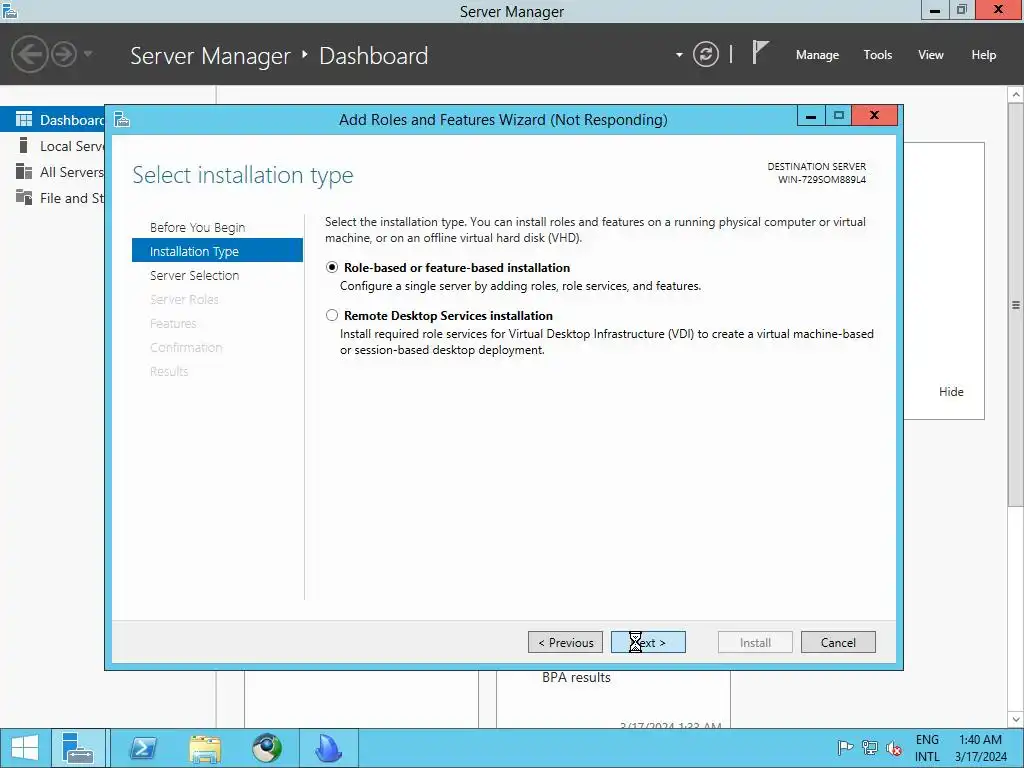Select the Local Server icon in the sidebar
This screenshot has width=1024, height=768.
(24, 145)
